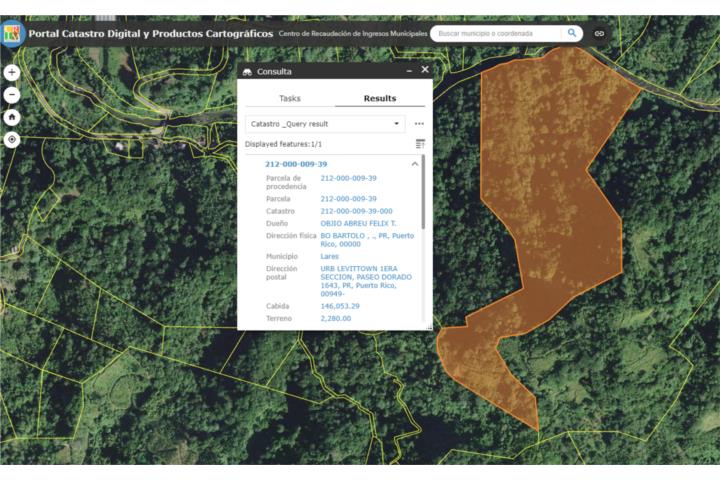Click the search magnifier icon

[572, 33]
